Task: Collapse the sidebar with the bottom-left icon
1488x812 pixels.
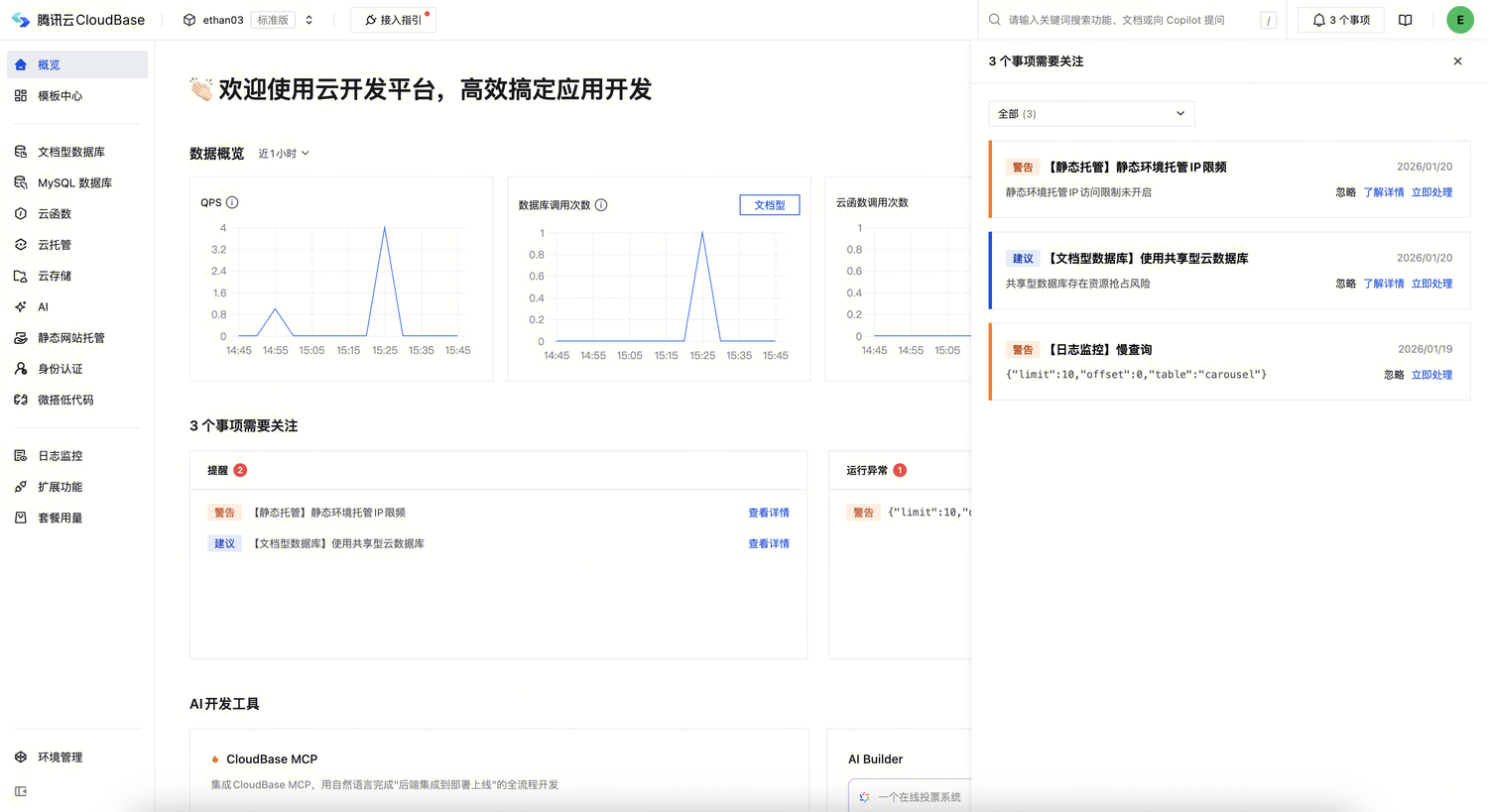Action: pos(21,791)
